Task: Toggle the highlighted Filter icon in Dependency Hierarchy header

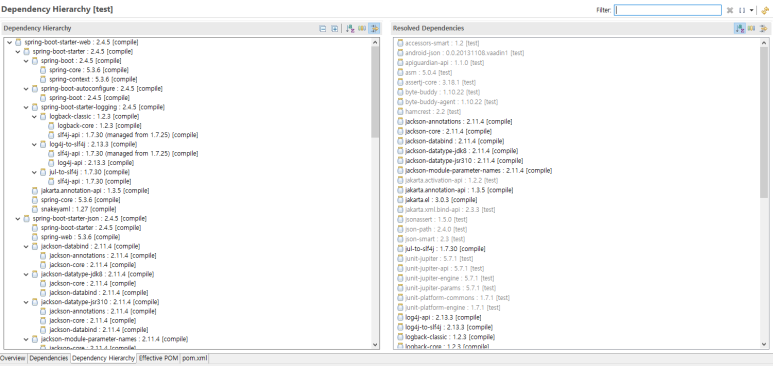Action: tap(375, 29)
